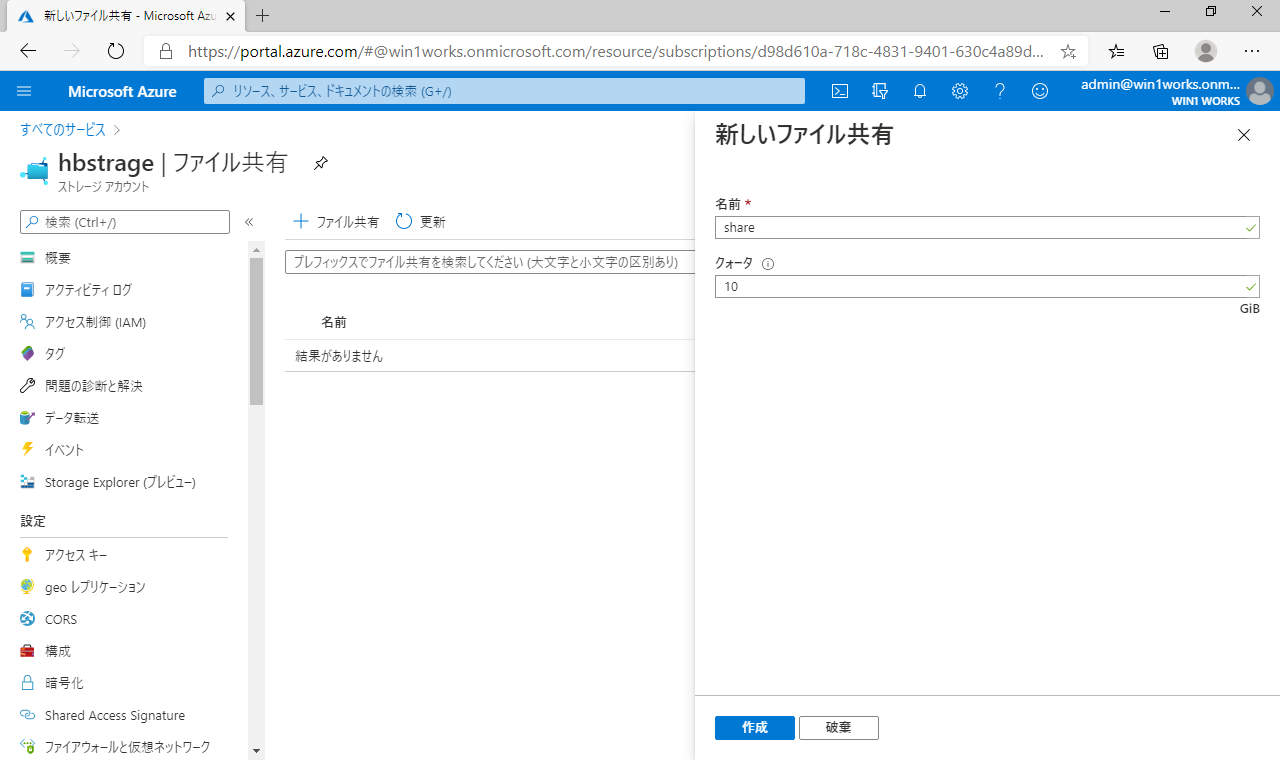Launch Cloud Shell from the top bar
Image resolution: width=1280 pixels, height=760 pixels.
click(x=840, y=91)
